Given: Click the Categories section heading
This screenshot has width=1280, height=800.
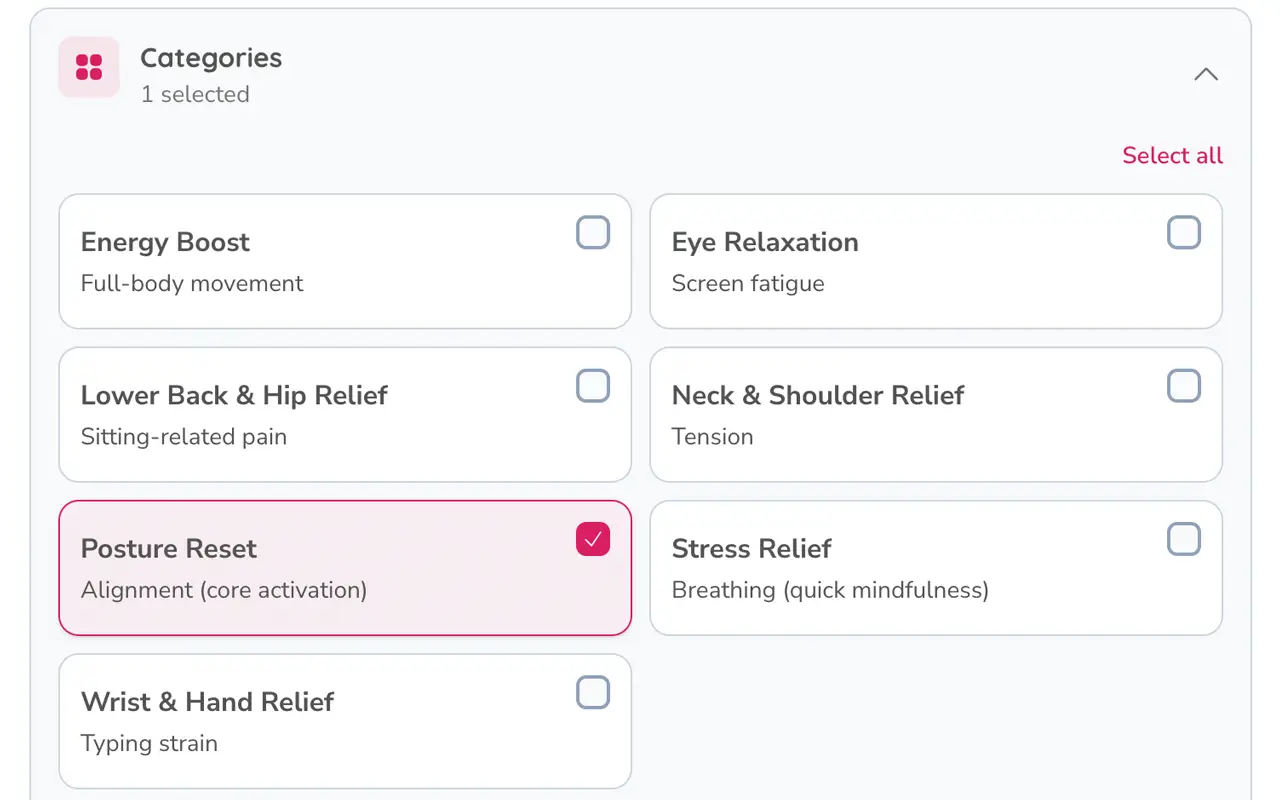Looking at the screenshot, I should (211, 58).
